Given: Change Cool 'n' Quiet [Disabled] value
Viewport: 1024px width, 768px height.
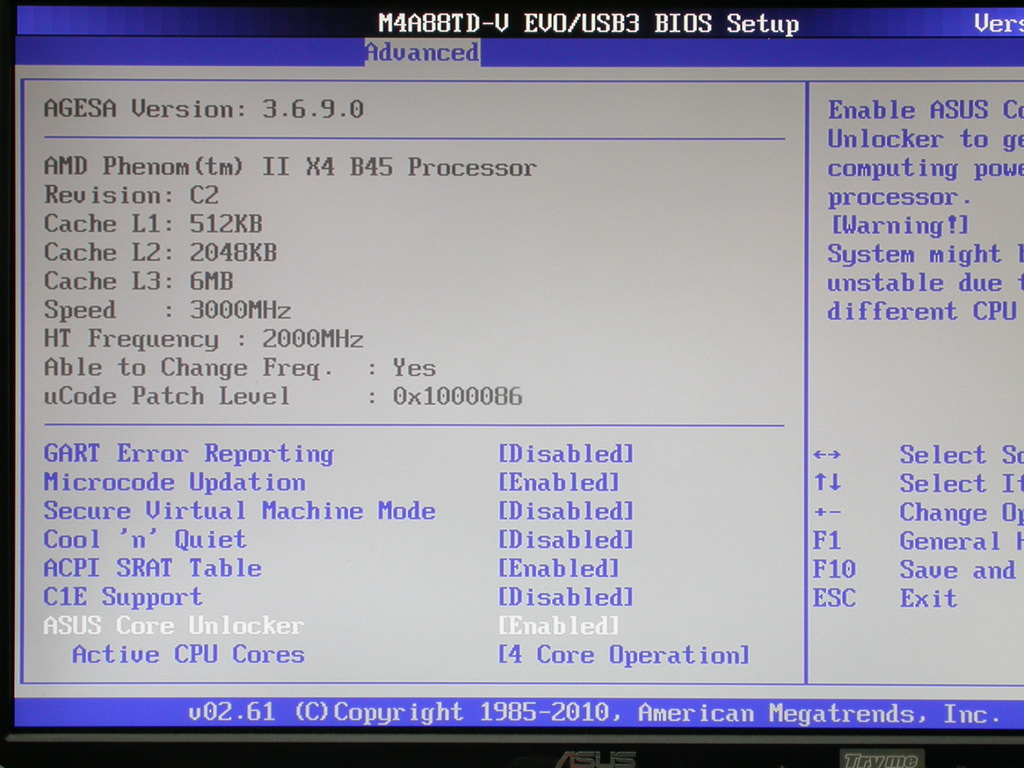Looking at the screenshot, I should tap(566, 540).
